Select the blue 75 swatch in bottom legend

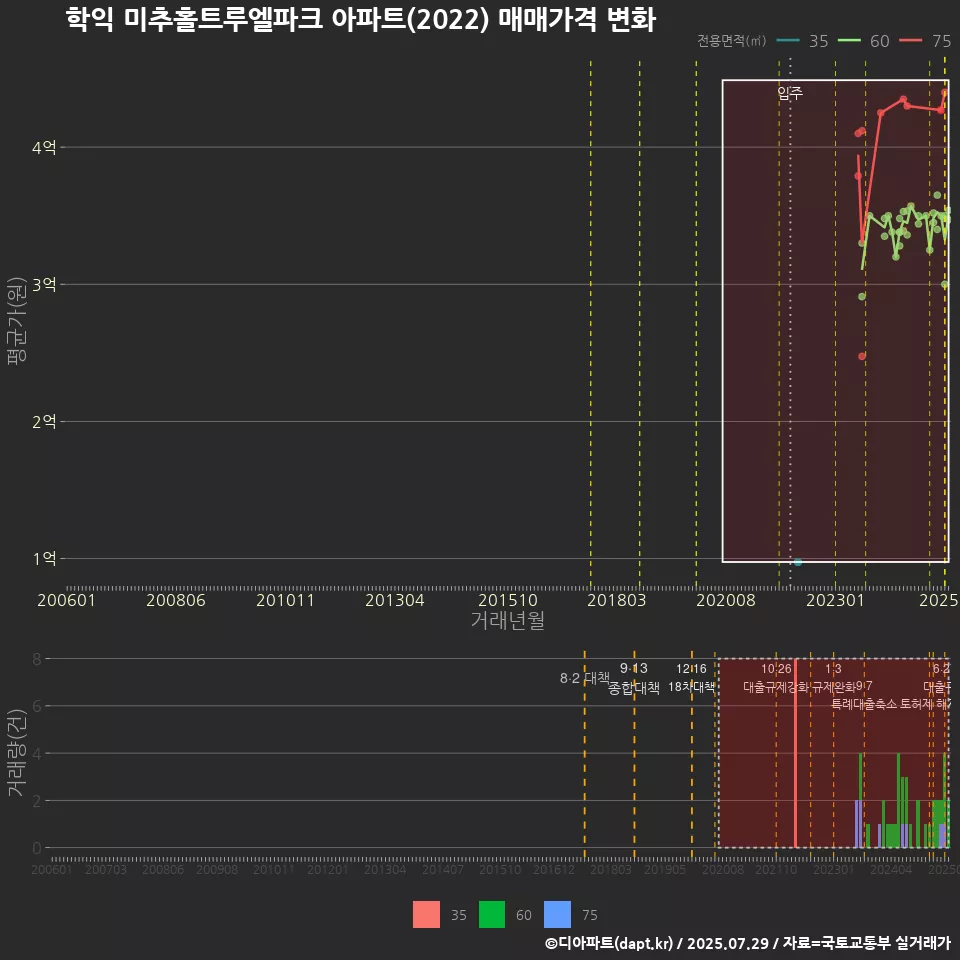coord(557,915)
